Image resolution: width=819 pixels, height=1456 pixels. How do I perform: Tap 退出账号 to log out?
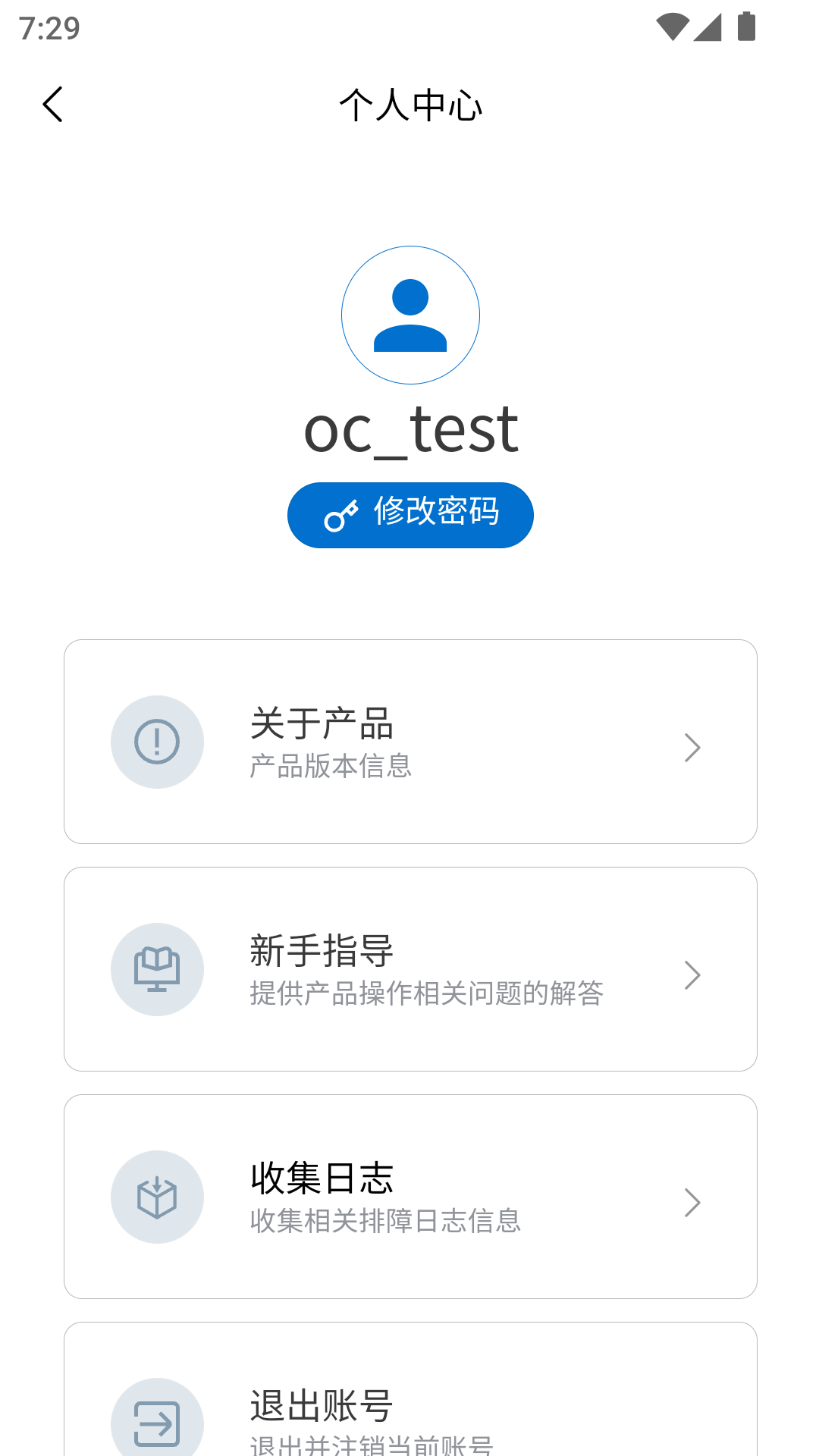pos(322,1406)
